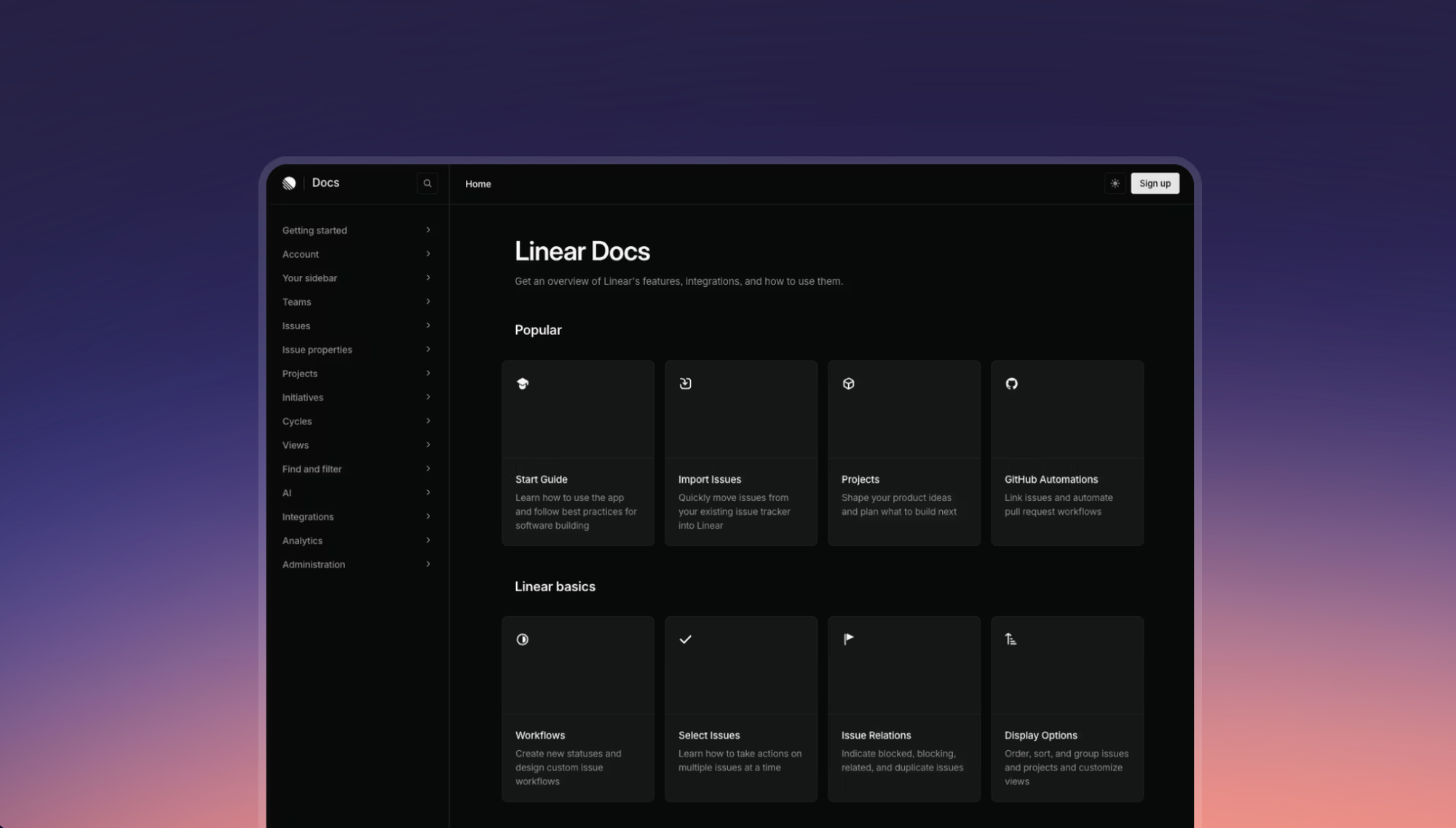Click the Select Issues checkmark icon

[x=685, y=639]
